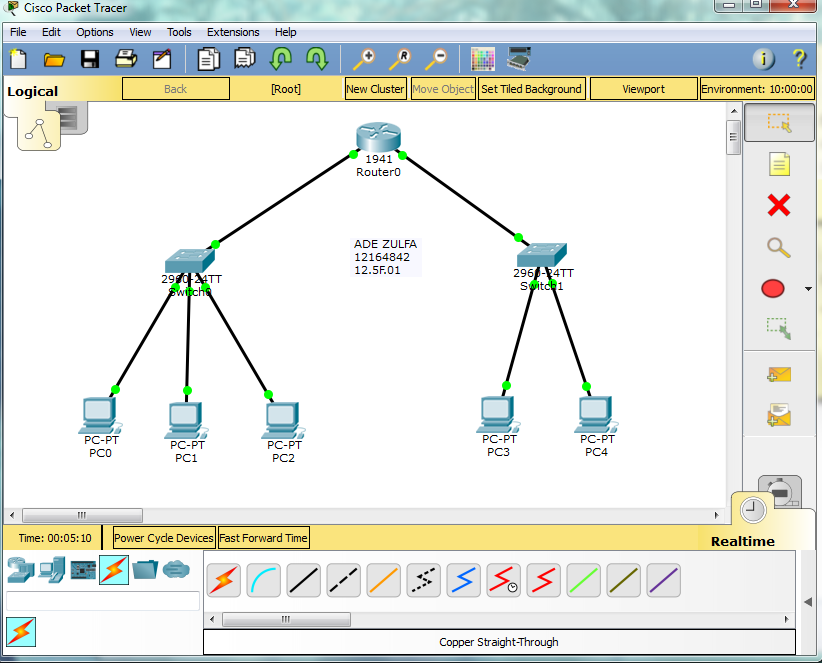
Task: Open End Devices category
Action: pos(52,570)
